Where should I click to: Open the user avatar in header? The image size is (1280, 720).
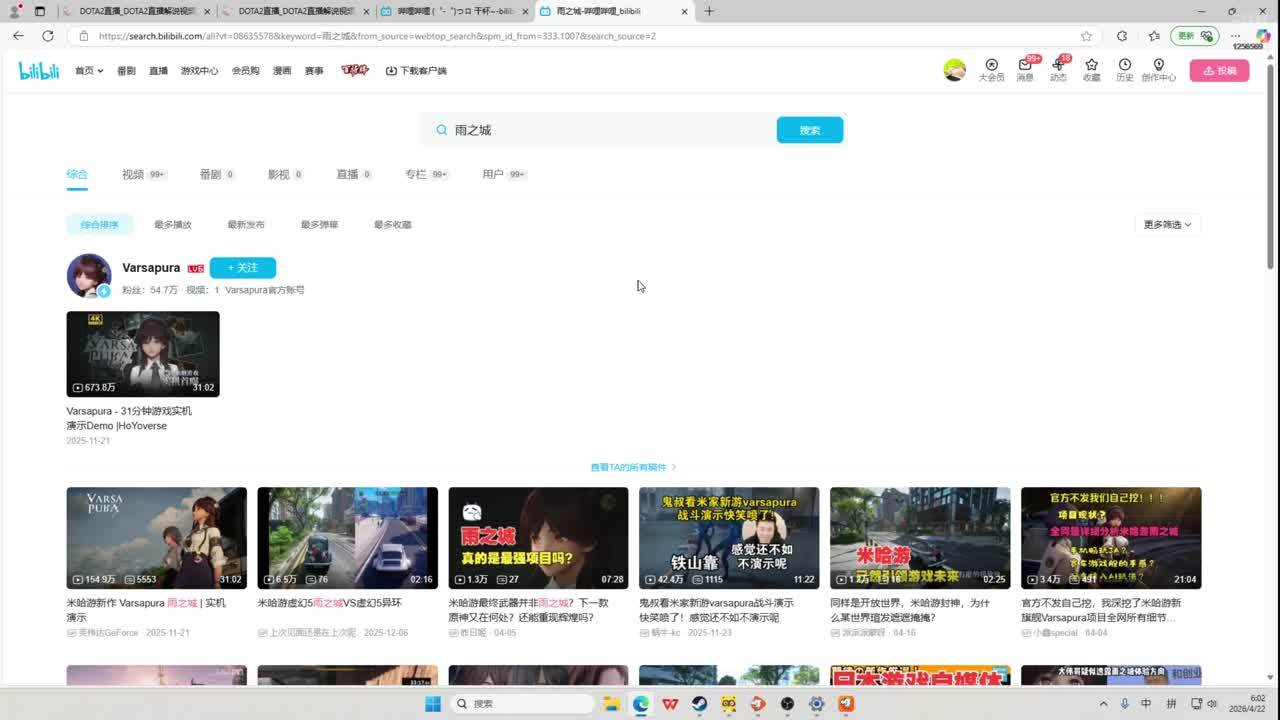pyautogui.click(x=954, y=70)
